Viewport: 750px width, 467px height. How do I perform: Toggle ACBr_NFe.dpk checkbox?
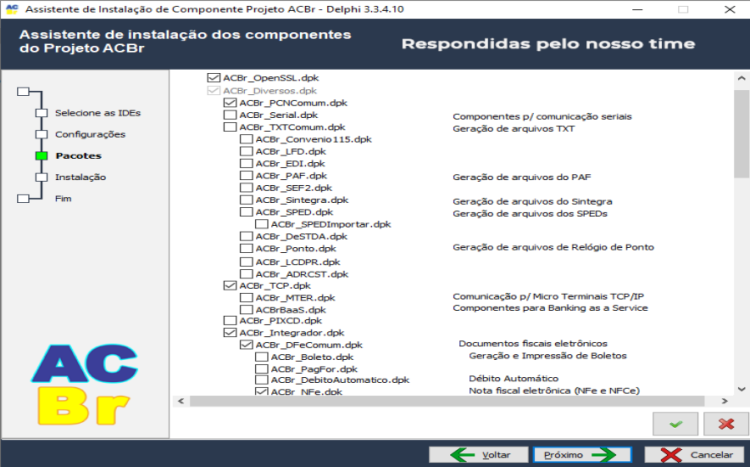(262, 391)
